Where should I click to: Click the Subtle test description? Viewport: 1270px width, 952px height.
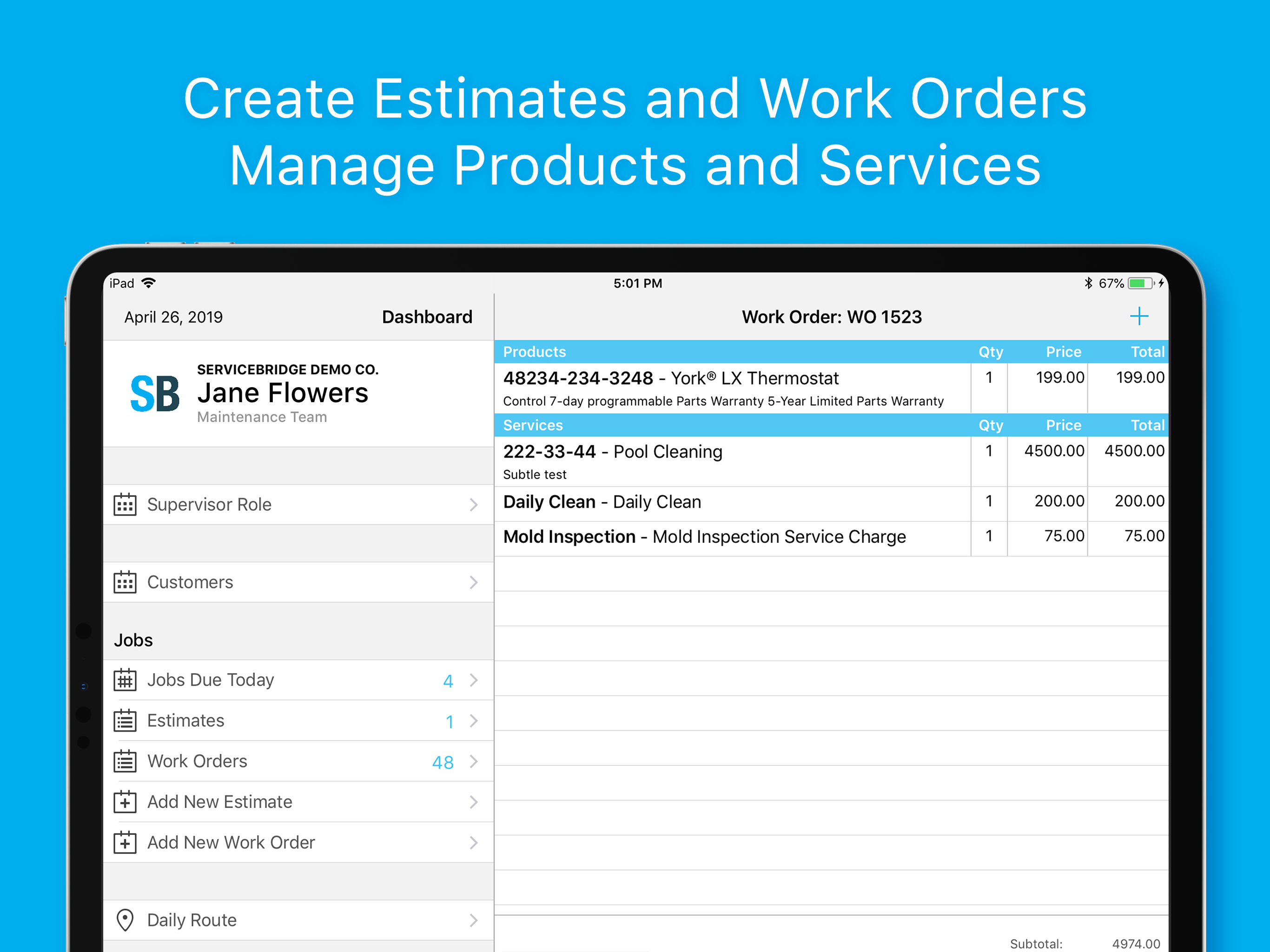tap(535, 475)
